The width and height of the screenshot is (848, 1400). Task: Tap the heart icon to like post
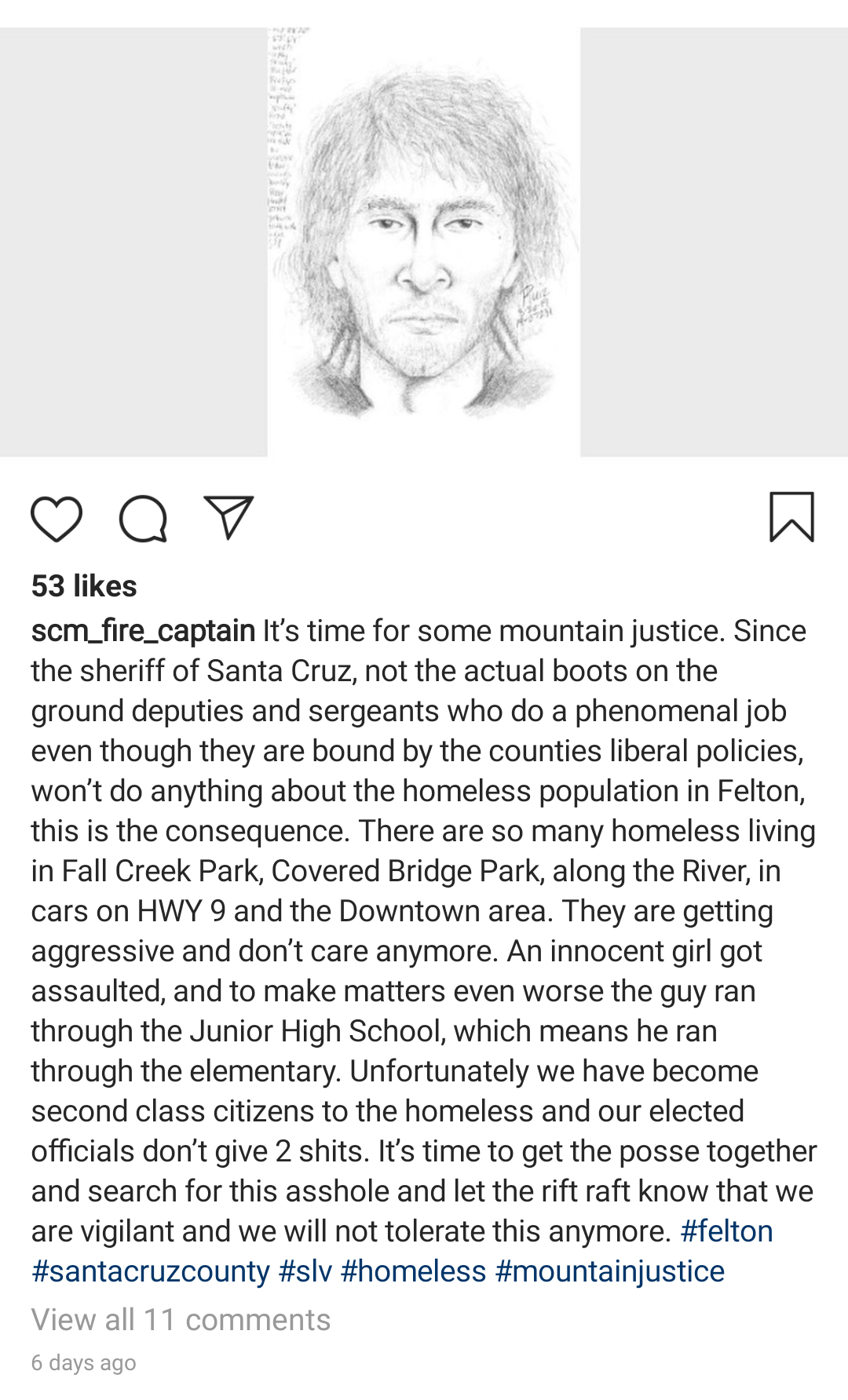point(57,519)
